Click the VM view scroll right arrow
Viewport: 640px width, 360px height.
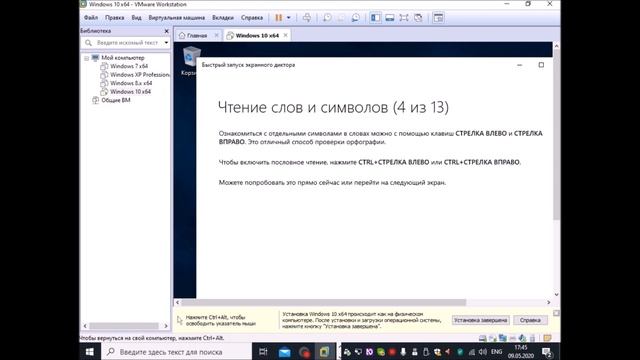click(549, 302)
